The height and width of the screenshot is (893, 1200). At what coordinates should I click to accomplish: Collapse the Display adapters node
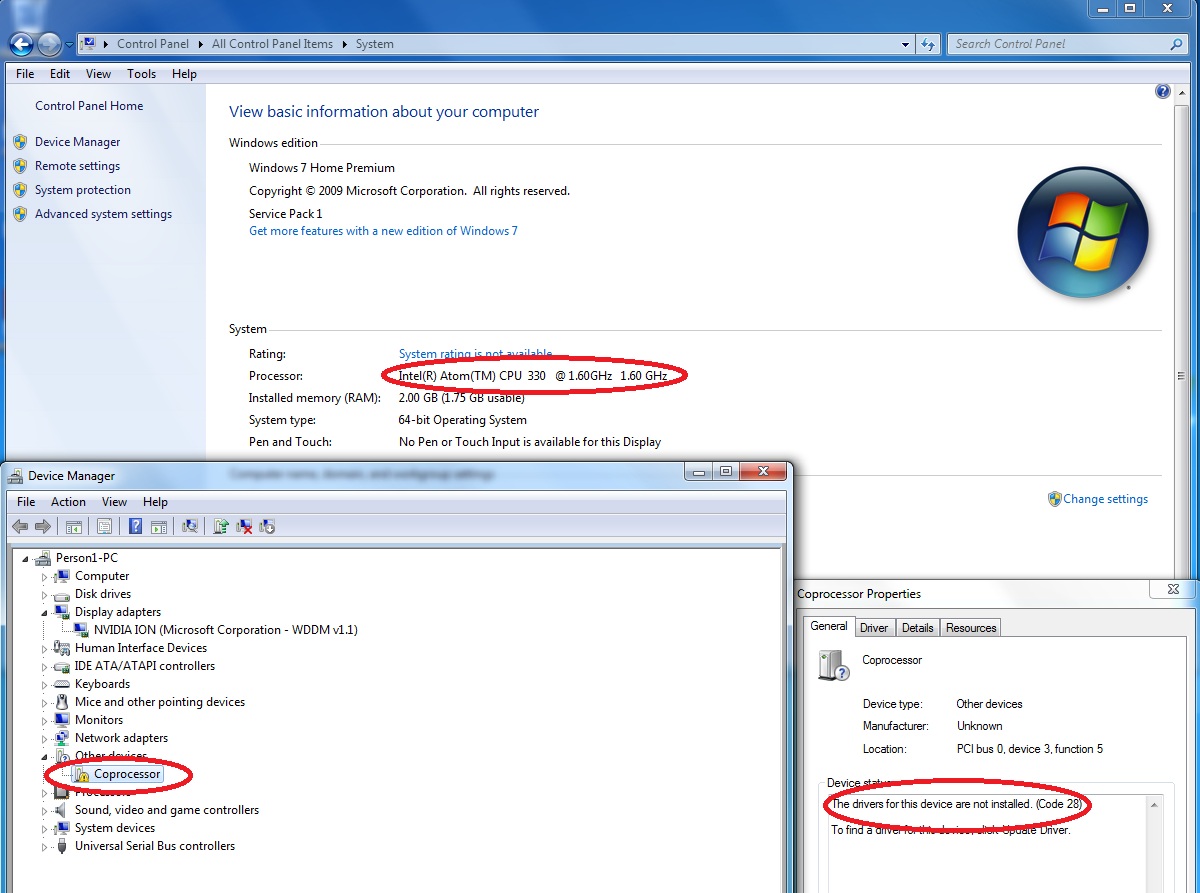click(44, 612)
